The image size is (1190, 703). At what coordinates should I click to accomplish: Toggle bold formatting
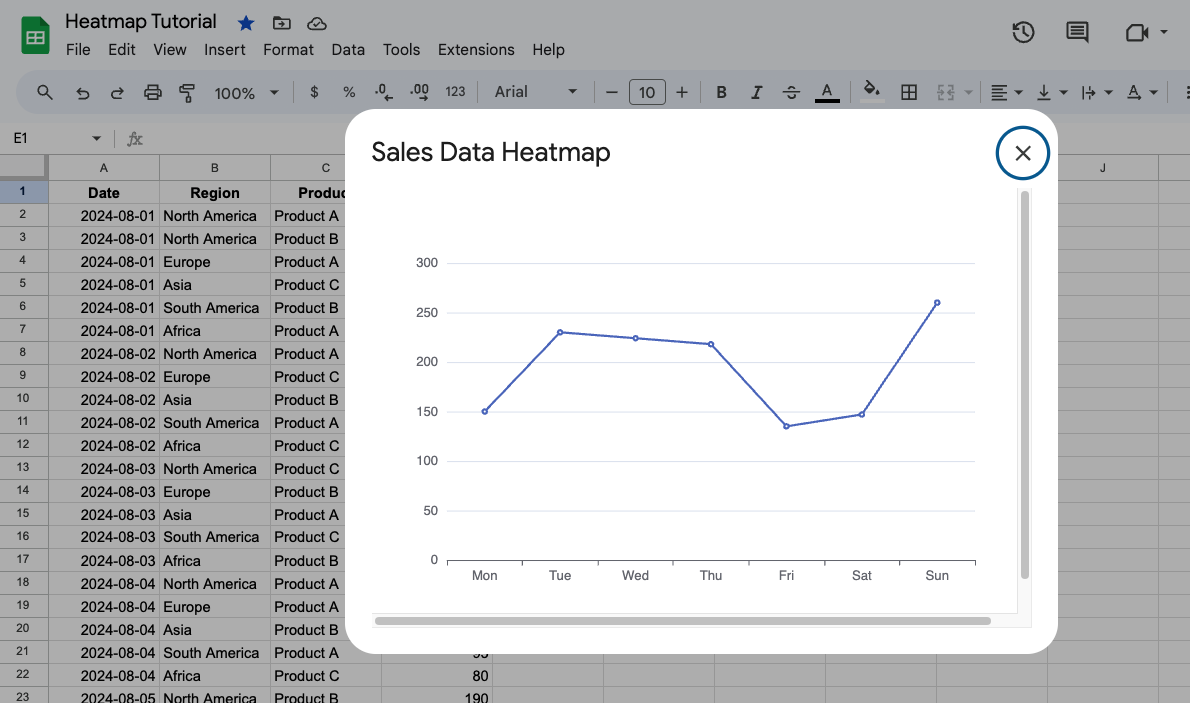(x=721, y=92)
